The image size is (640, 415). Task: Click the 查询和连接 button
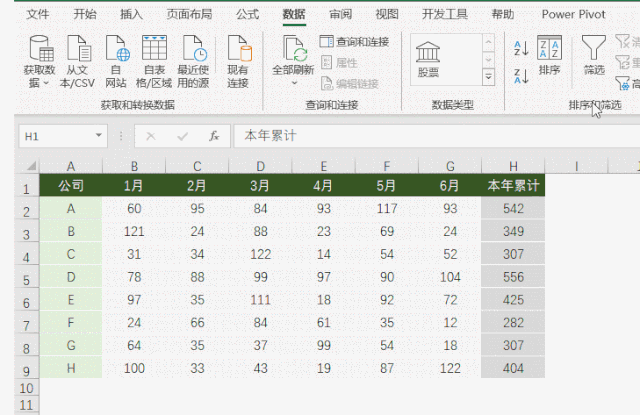(x=355, y=41)
